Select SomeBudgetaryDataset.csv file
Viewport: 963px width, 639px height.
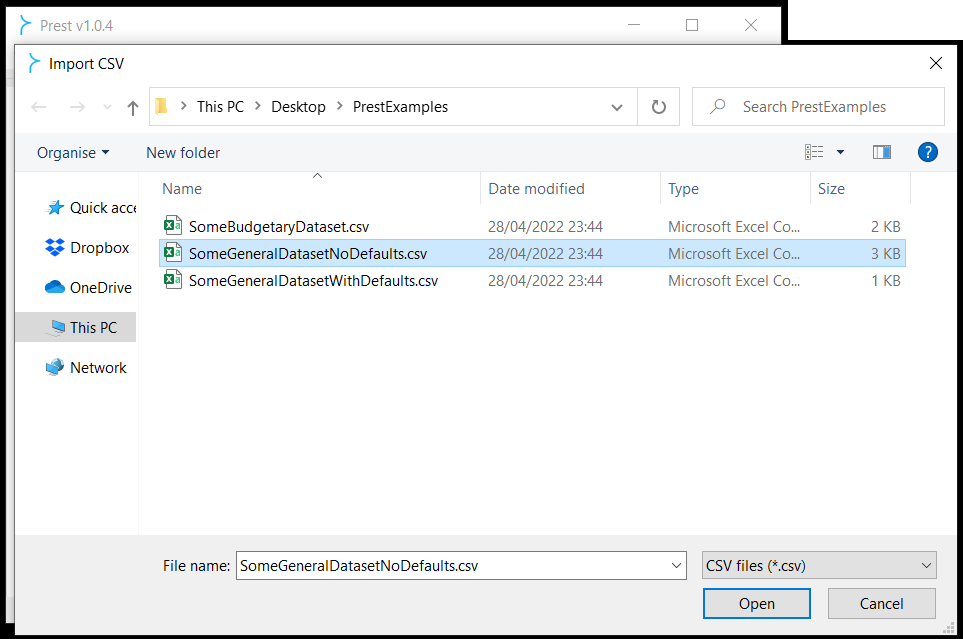[x=532, y=227]
